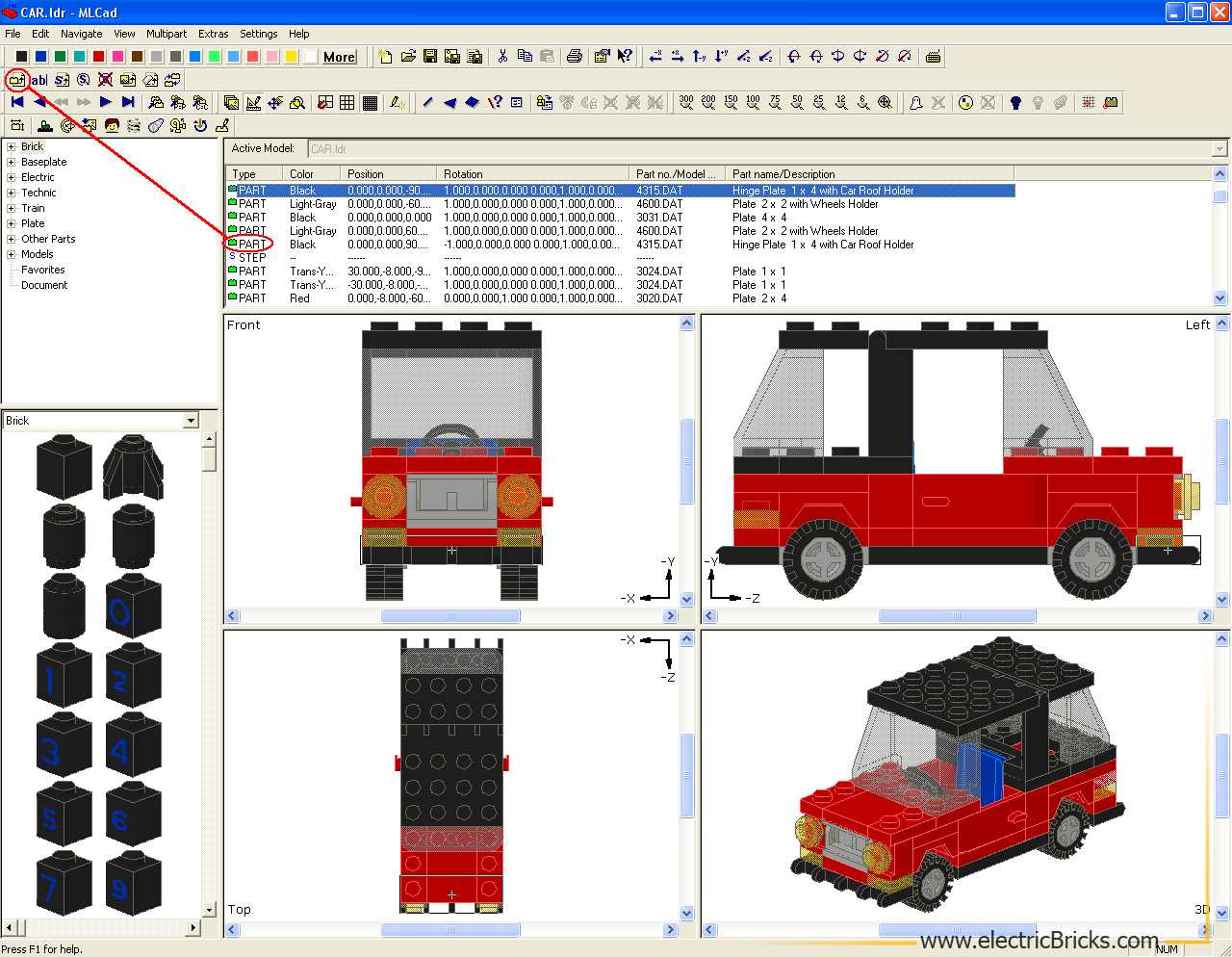Pick the black color swatch
1232x957 pixels.
coord(21,57)
